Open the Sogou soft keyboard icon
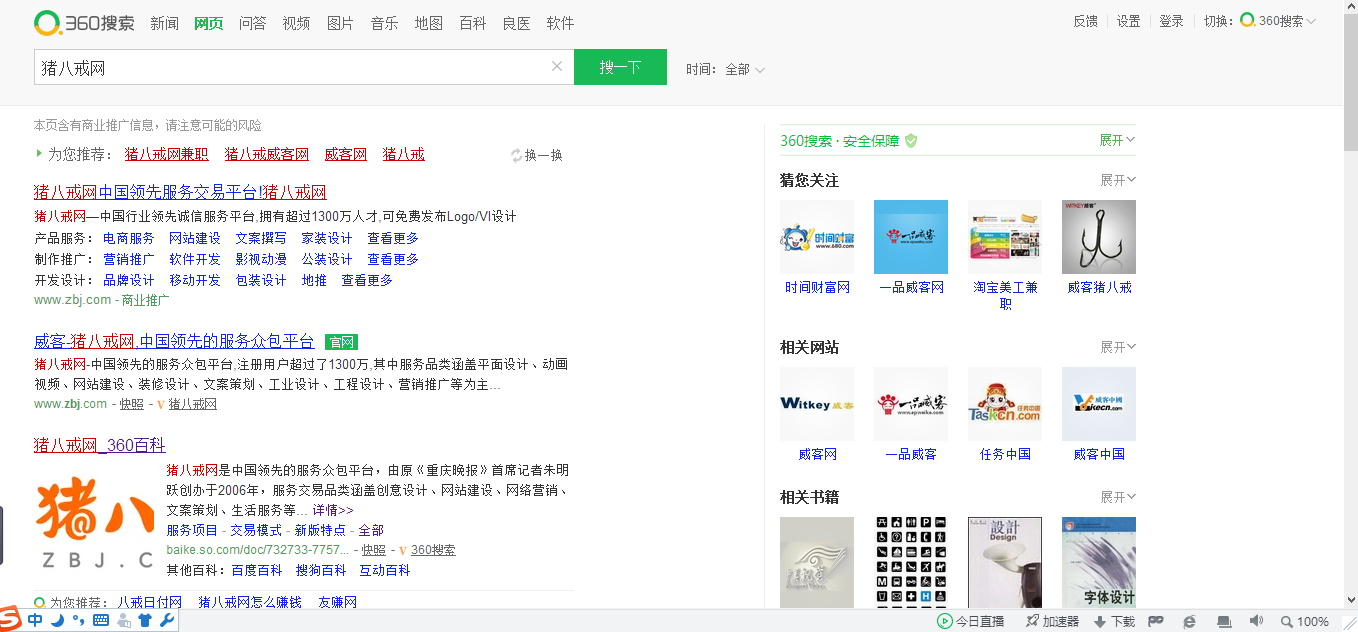Viewport: 1358px width, 632px height. click(x=101, y=621)
